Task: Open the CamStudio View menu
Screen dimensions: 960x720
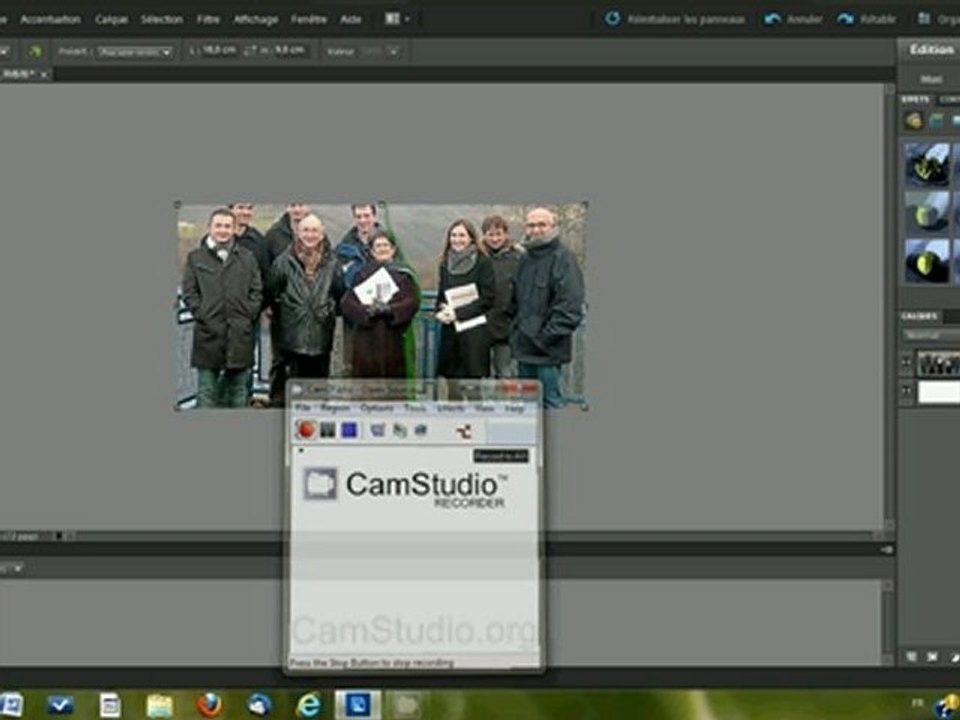Action: pyautogui.click(x=484, y=408)
